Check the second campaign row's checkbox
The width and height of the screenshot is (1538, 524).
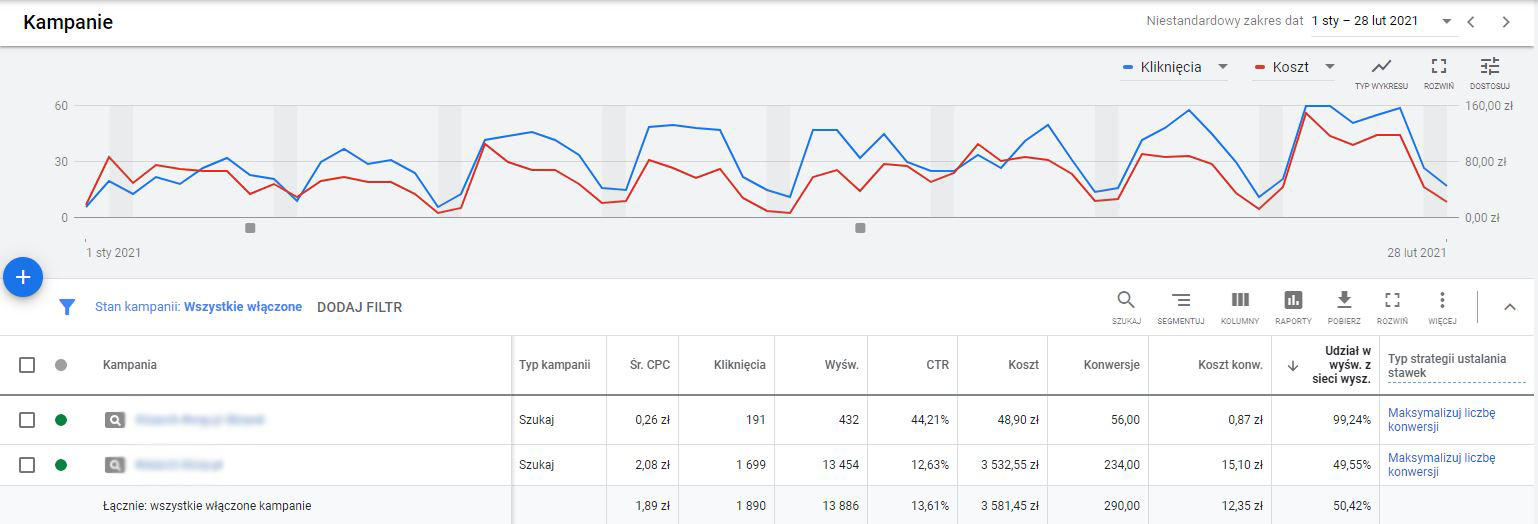click(27, 465)
